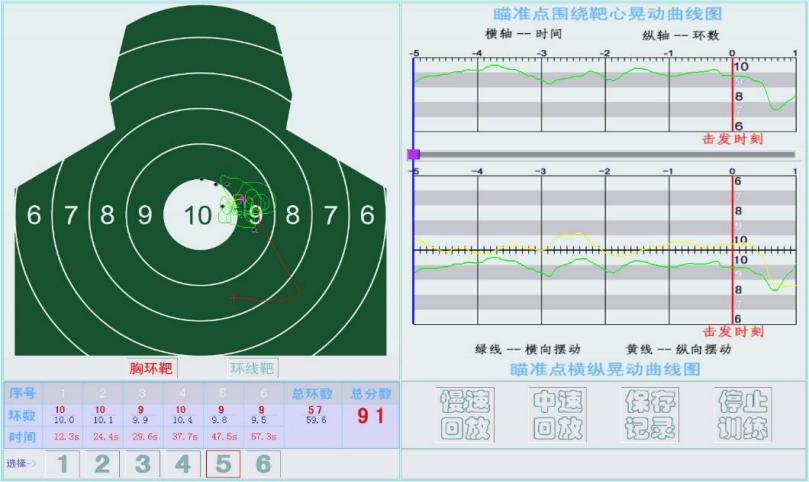
Task: Switch to the 胸环靶 target tab
Action: [x=151, y=368]
